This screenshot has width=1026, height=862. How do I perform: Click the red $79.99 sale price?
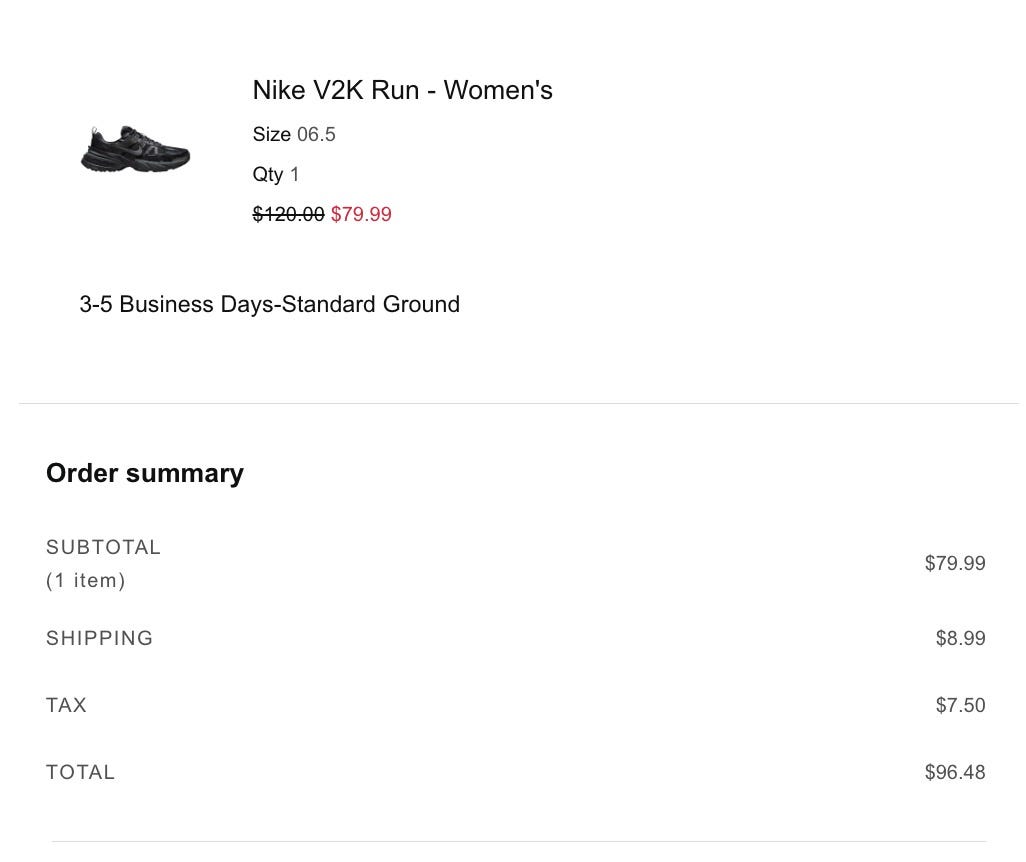tap(361, 214)
